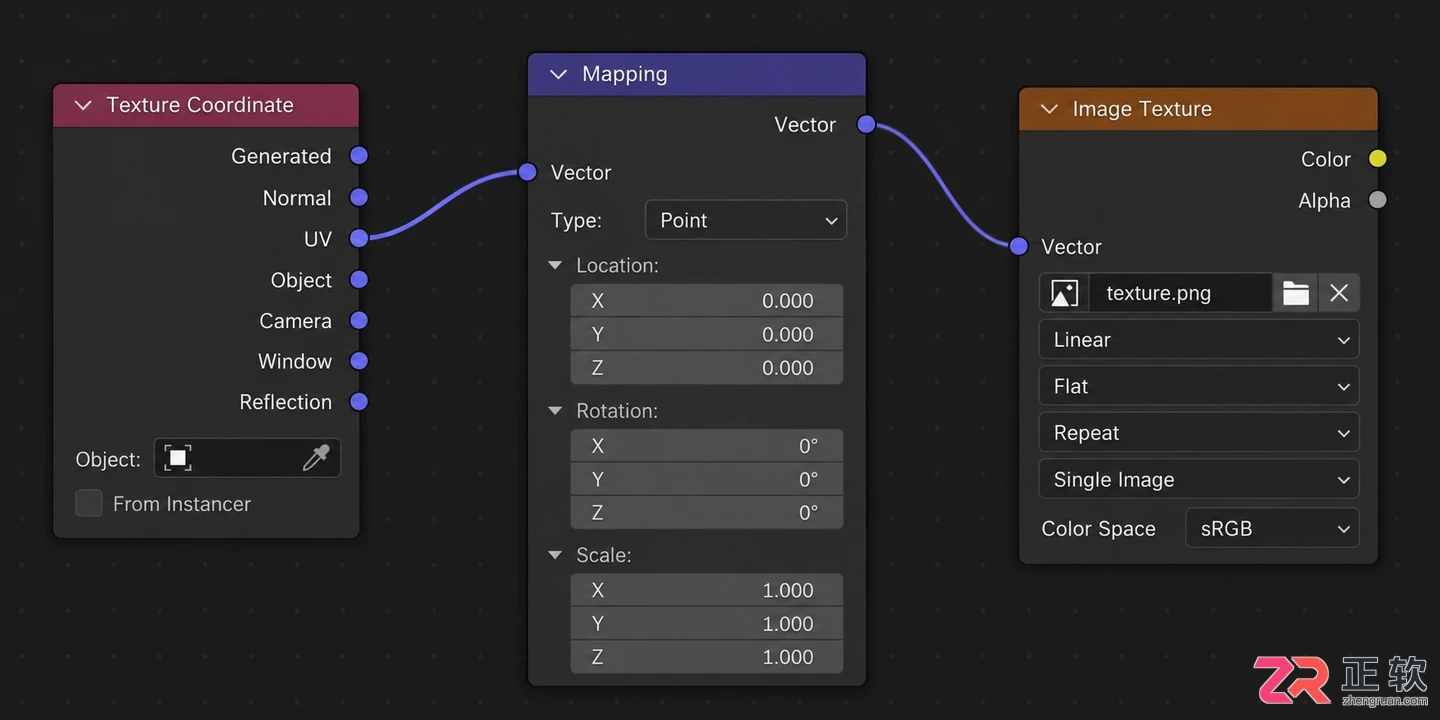
Task: Click the Scale Y value field
Action: [707, 624]
